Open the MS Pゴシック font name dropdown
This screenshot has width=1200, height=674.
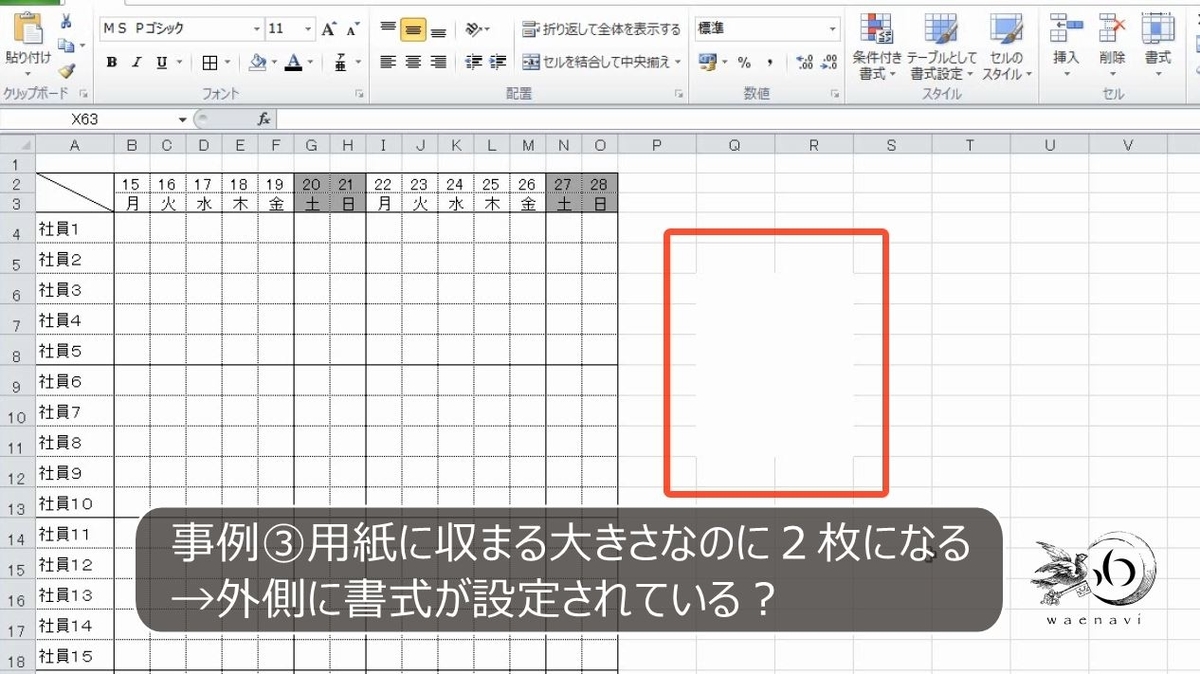click(255, 29)
